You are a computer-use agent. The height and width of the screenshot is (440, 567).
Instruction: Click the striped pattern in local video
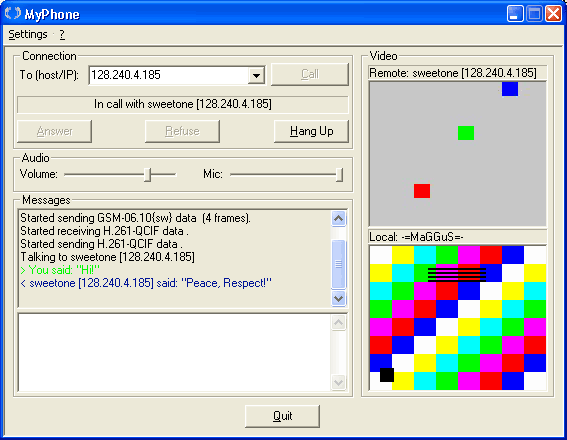(x=457, y=274)
